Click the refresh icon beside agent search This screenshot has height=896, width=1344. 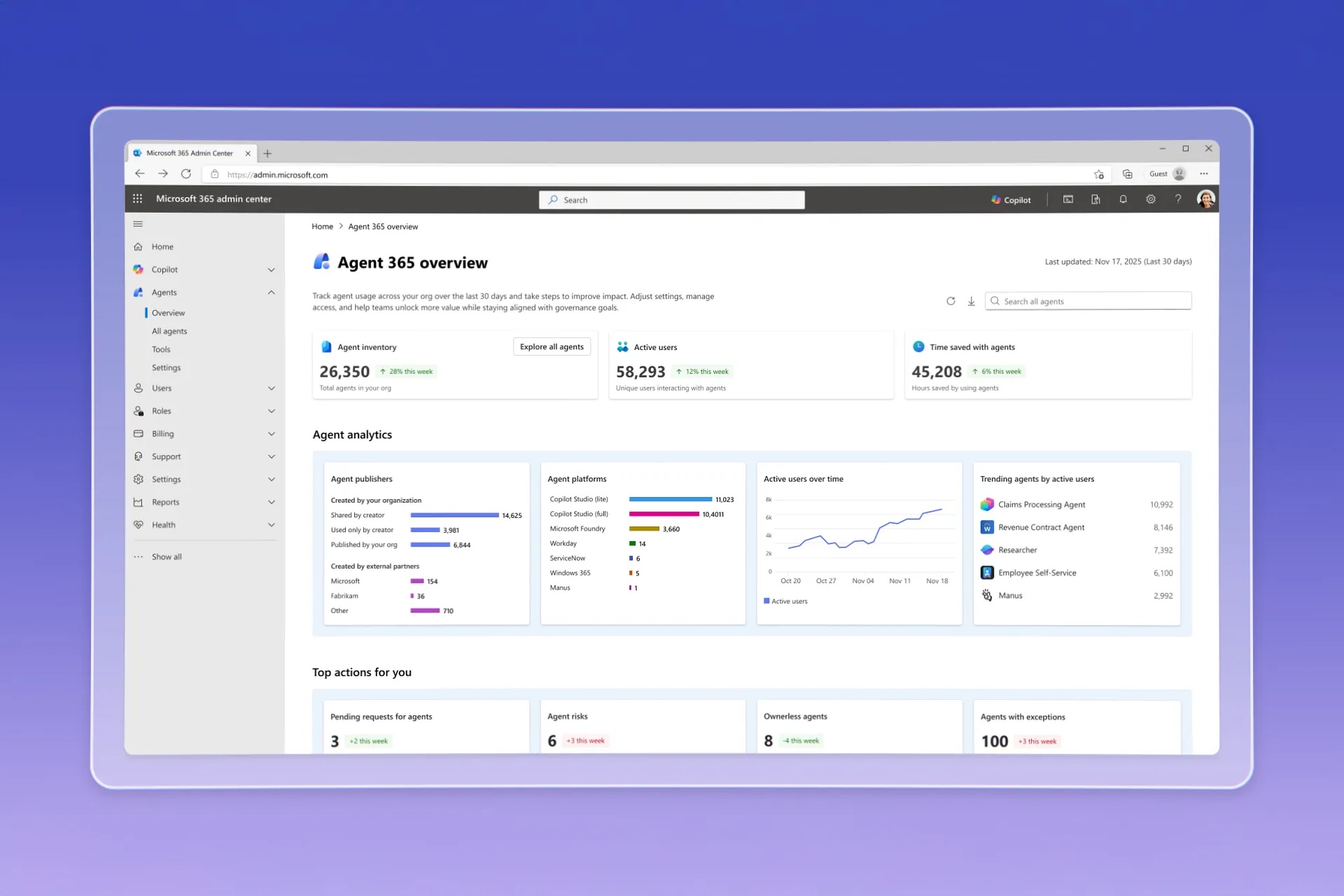[x=951, y=301]
